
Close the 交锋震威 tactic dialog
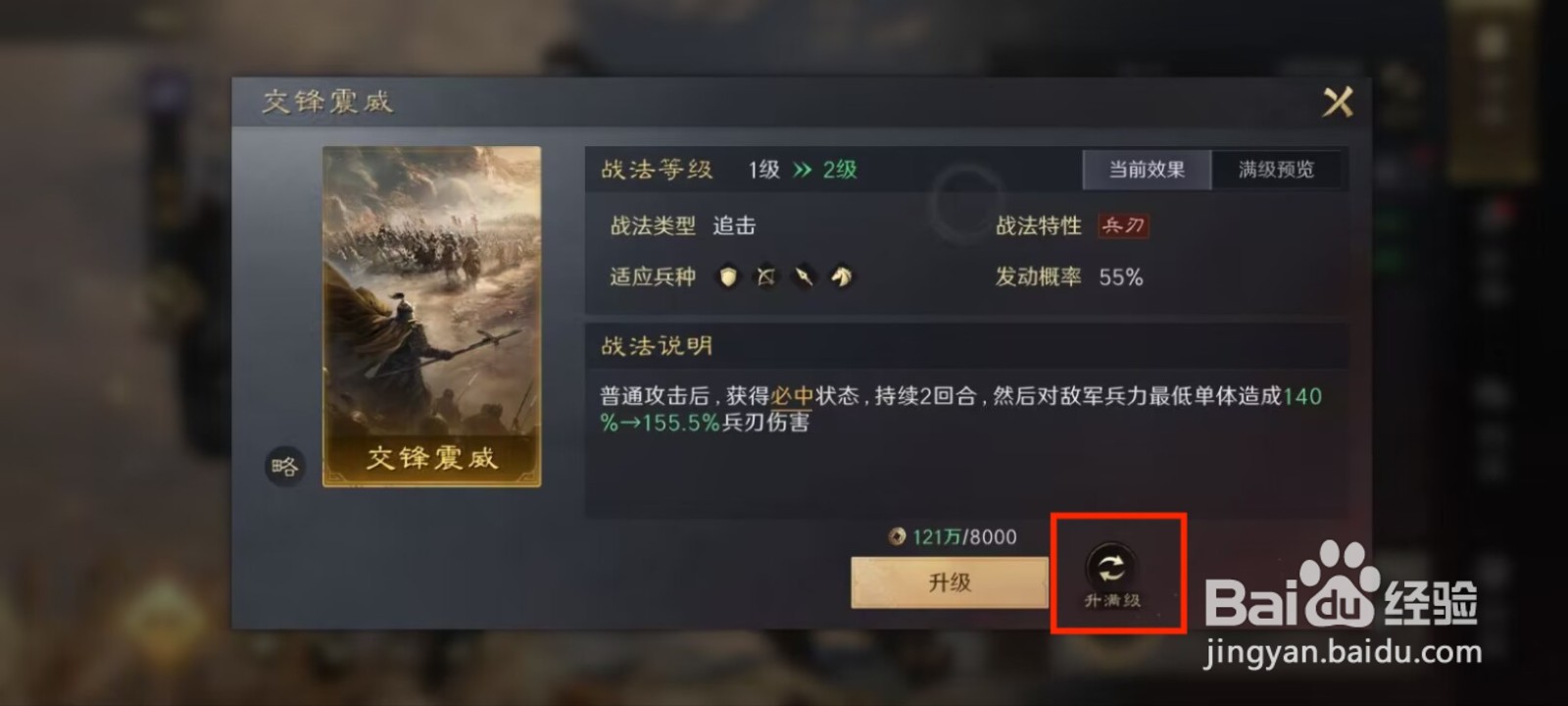click(x=1338, y=101)
